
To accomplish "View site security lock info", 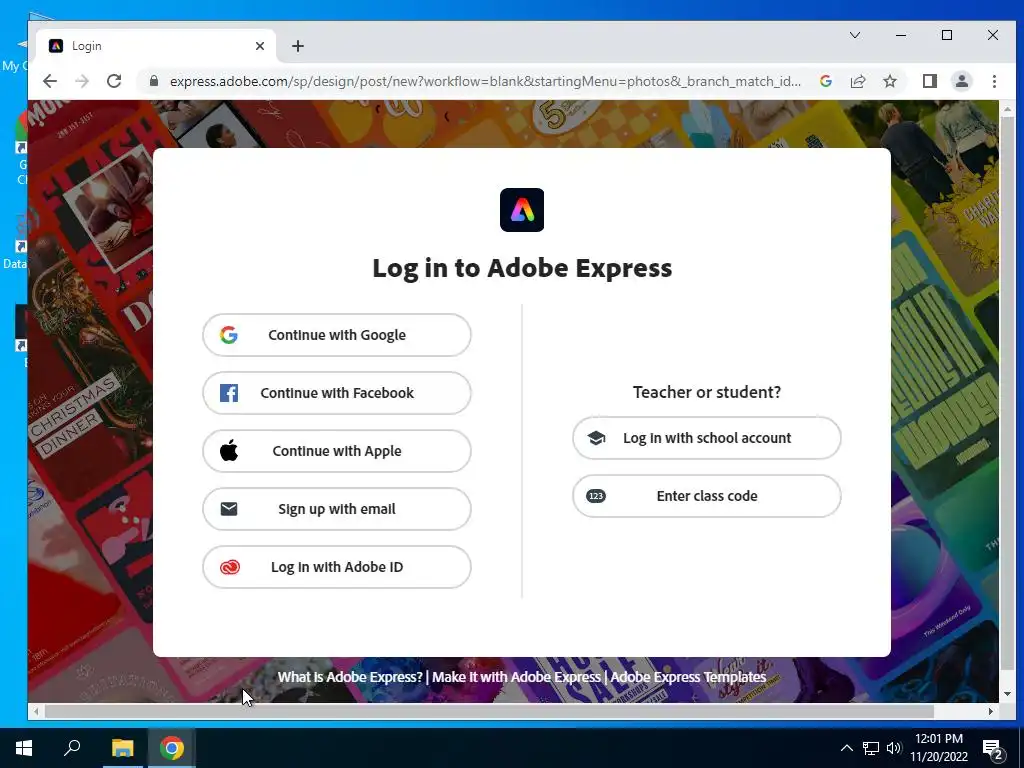I will [154, 81].
